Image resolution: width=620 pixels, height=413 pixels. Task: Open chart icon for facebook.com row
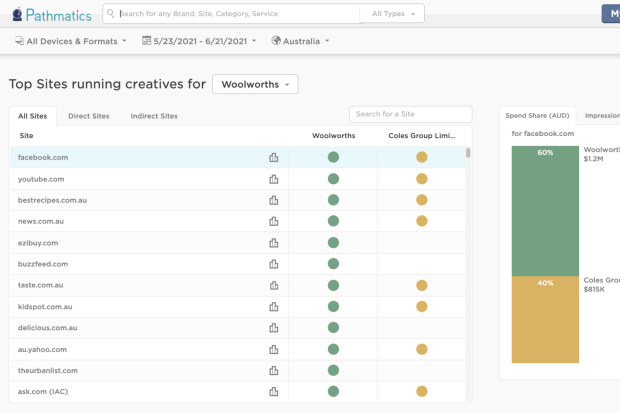(274, 157)
